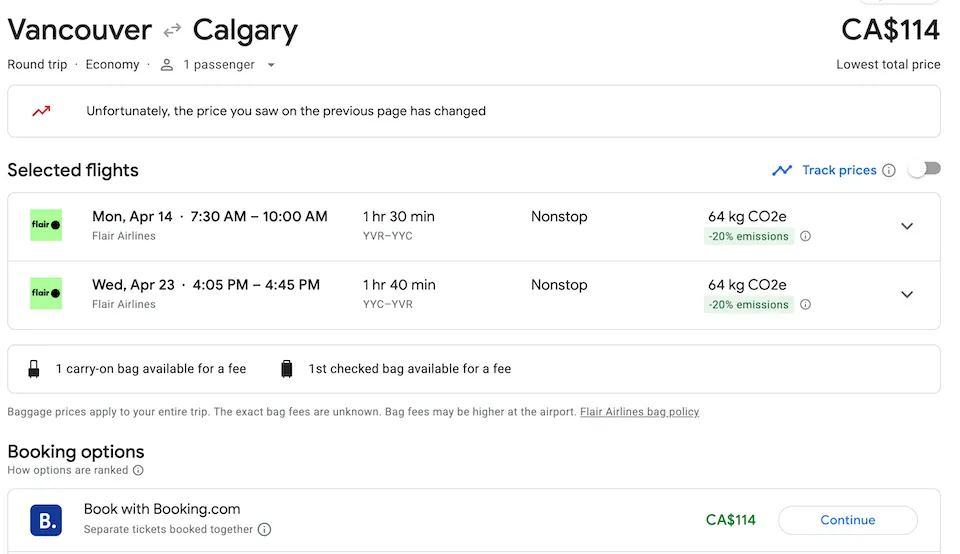
Task: Click info icon beside 'Separate tickets booked together'
Action: [x=264, y=529]
